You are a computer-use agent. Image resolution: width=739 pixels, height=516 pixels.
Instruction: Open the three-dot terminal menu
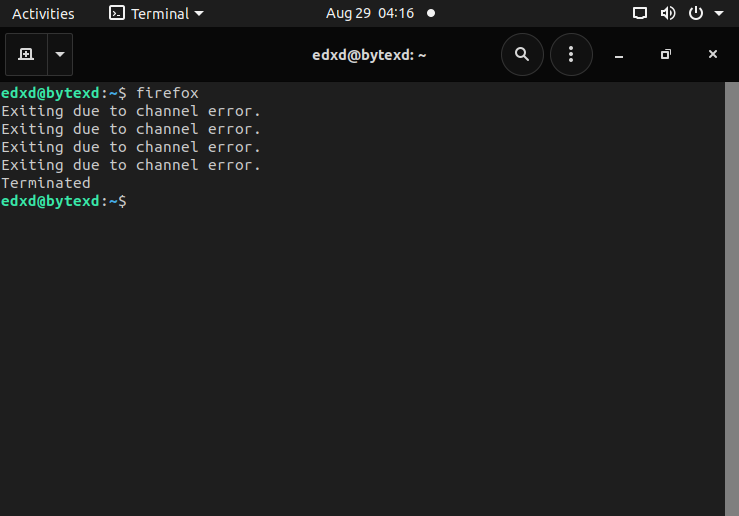click(x=571, y=55)
